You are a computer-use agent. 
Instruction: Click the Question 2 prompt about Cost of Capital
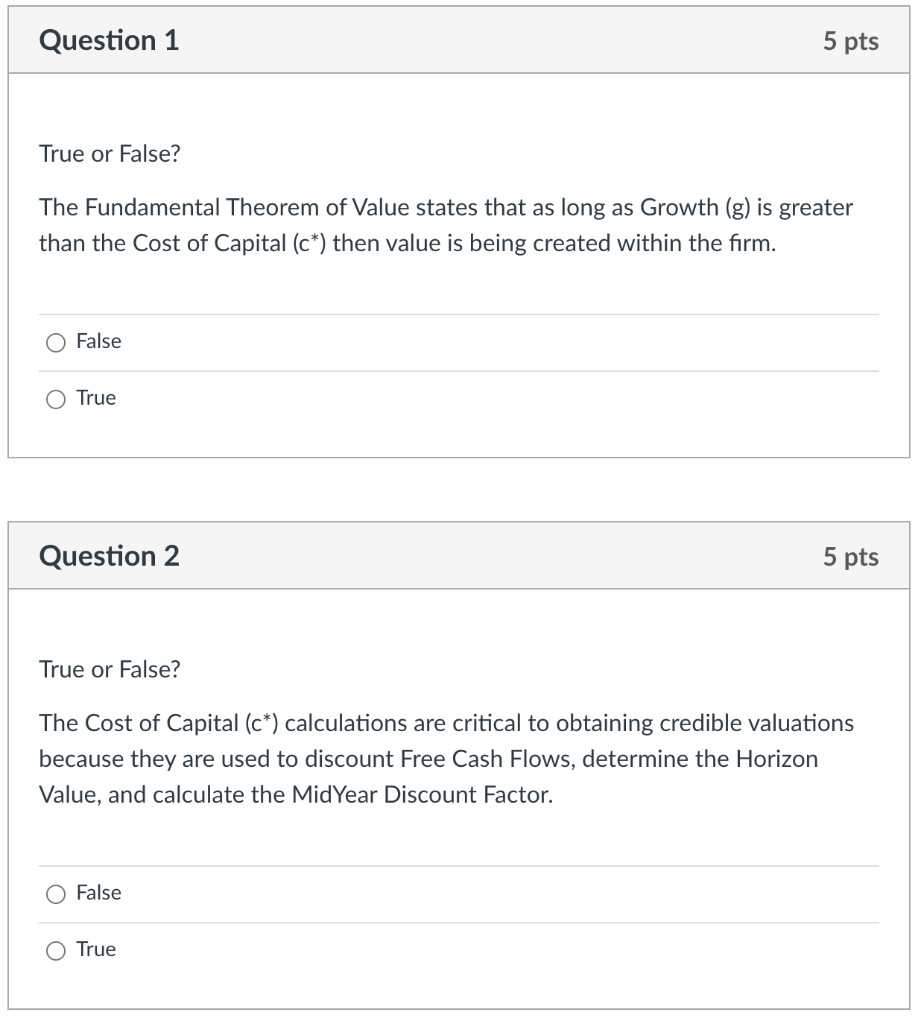(x=446, y=758)
